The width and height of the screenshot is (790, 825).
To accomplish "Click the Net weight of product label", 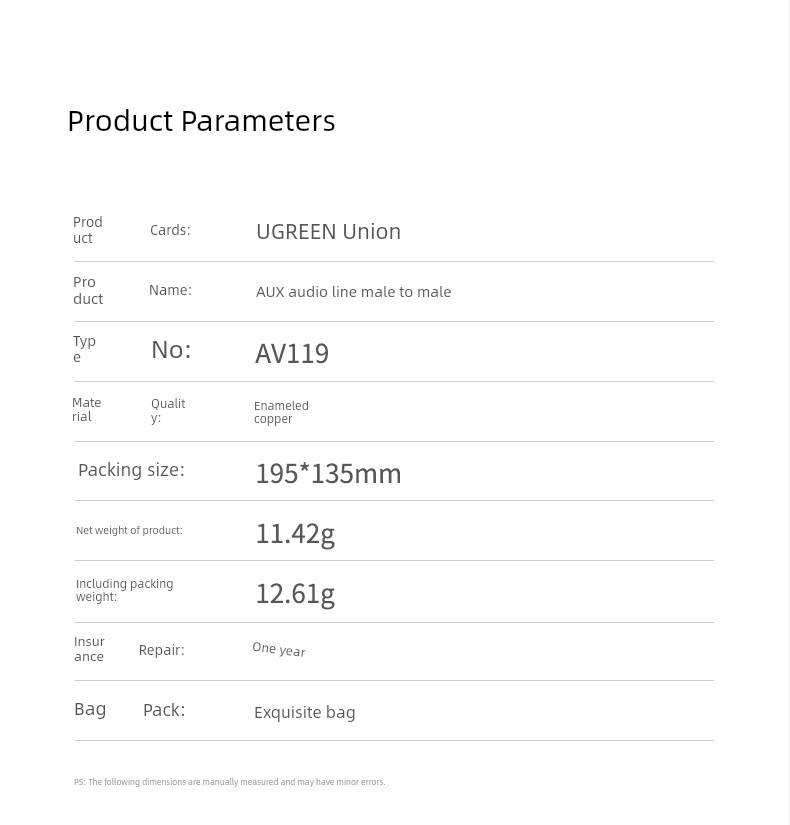I will (129, 530).
